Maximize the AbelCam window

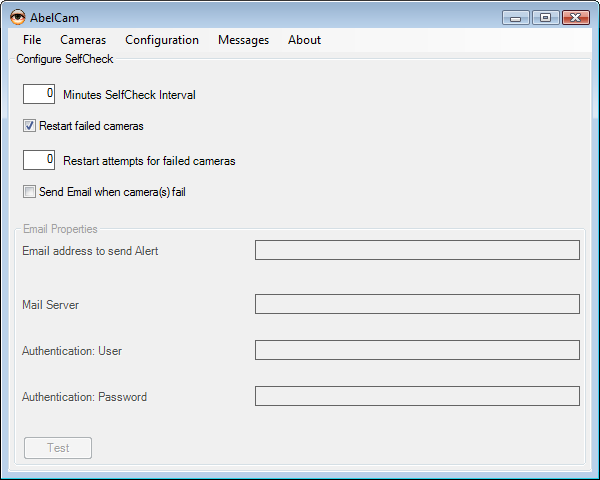click(x=545, y=17)
